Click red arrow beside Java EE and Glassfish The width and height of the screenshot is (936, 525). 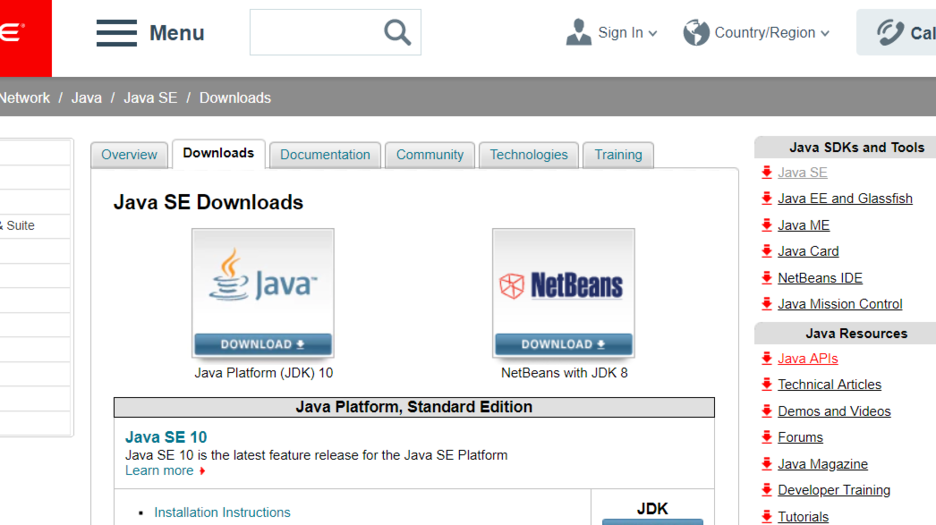(x=767, y=198)
